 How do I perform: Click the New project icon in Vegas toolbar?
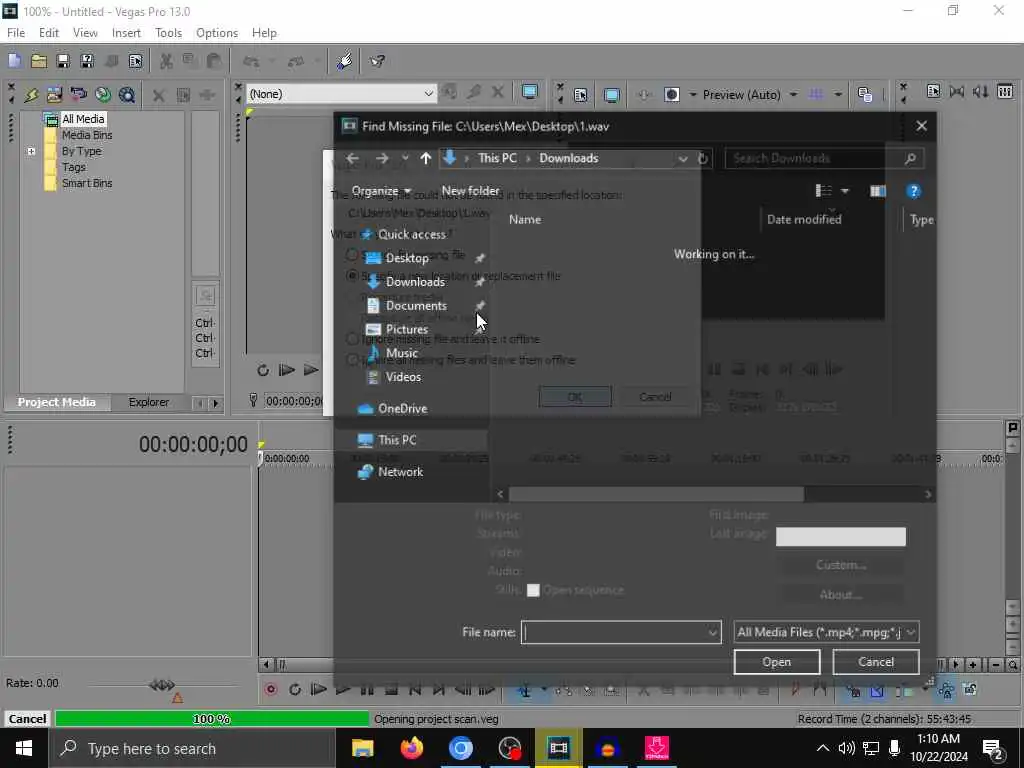coord(14,61)
